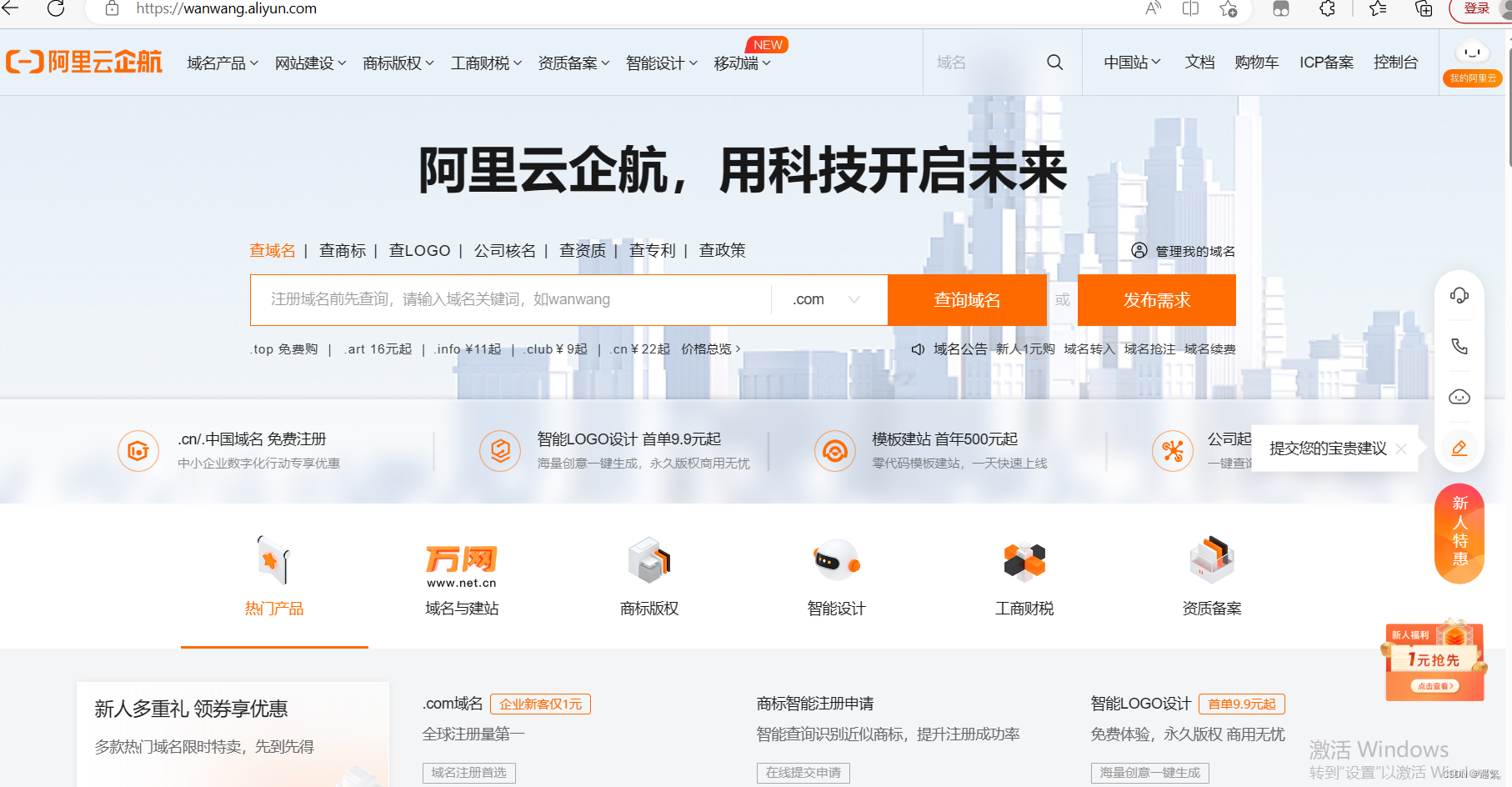This screenshot has height=787, width=1512.
Task: Click the browser back arrow
Action: click(11, 8)
